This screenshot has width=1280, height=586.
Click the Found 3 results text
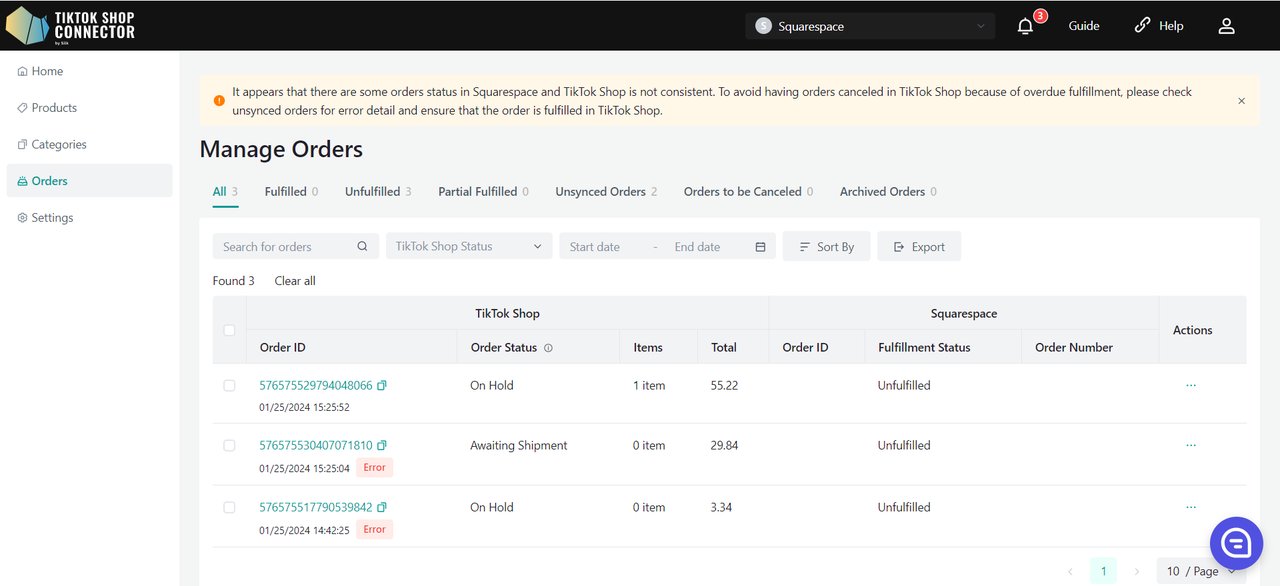pos(234,281)
